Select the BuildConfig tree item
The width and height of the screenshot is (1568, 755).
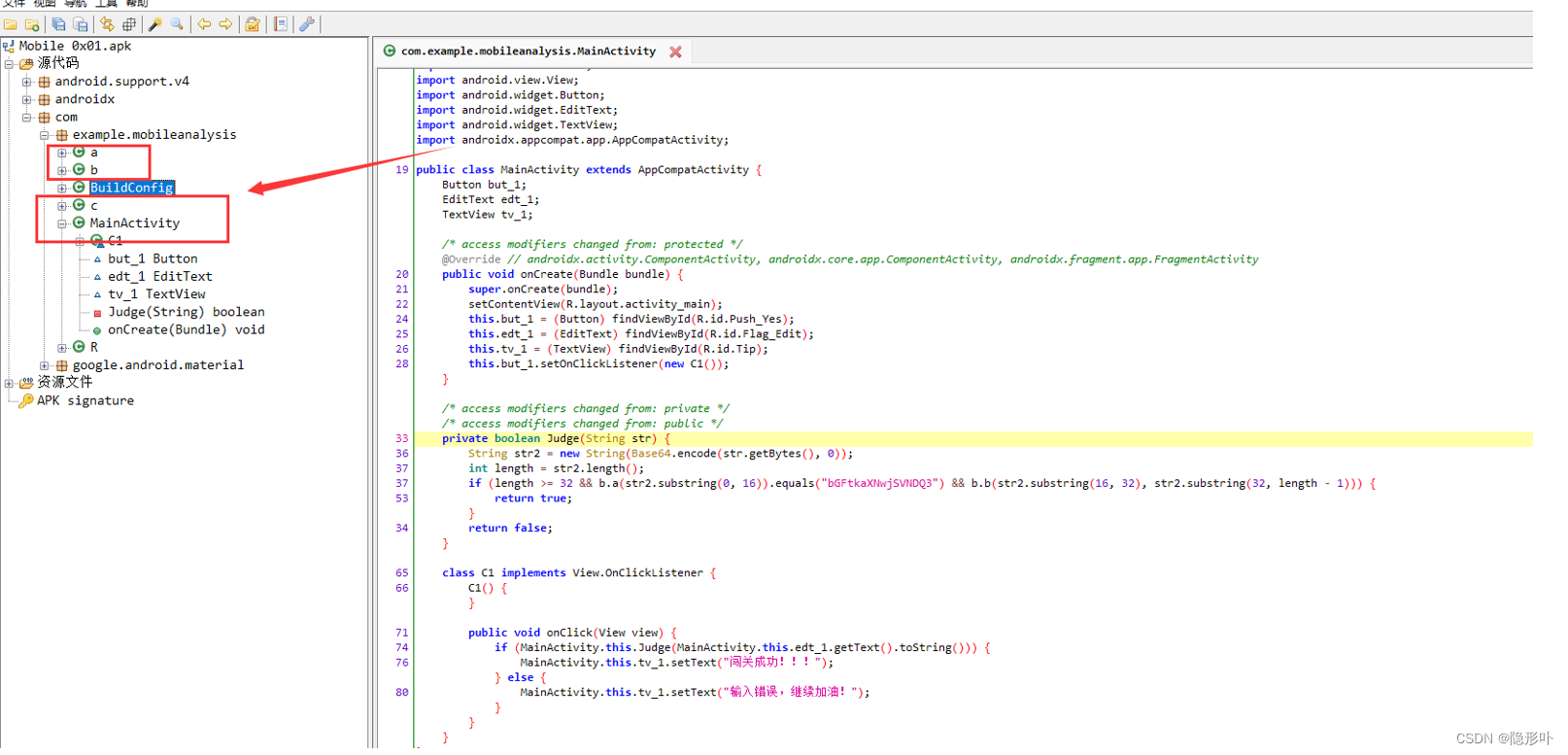click(131, 188)
